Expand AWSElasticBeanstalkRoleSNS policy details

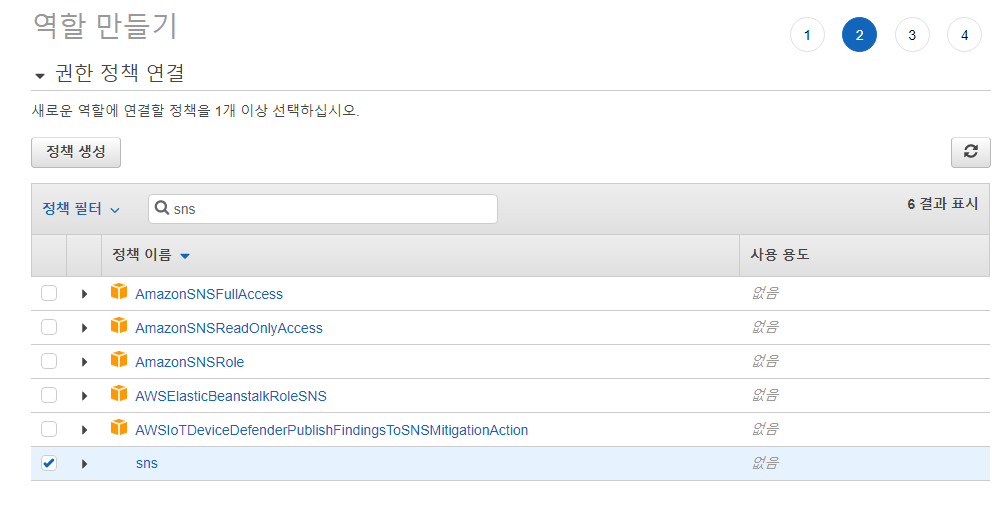[84, 396]
